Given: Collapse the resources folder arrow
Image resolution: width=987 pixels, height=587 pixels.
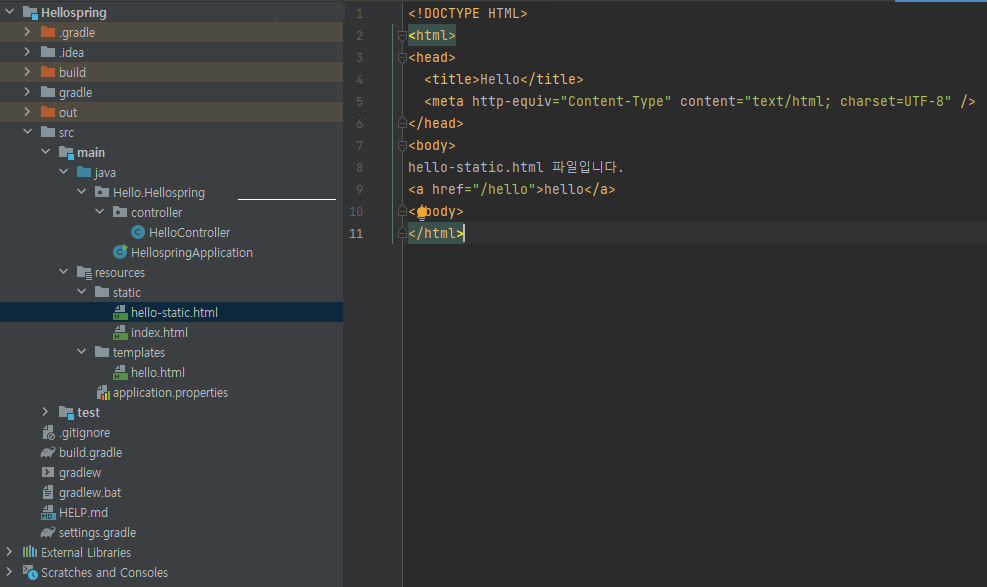Looking at the screenshot, I should tap(64, 272).
